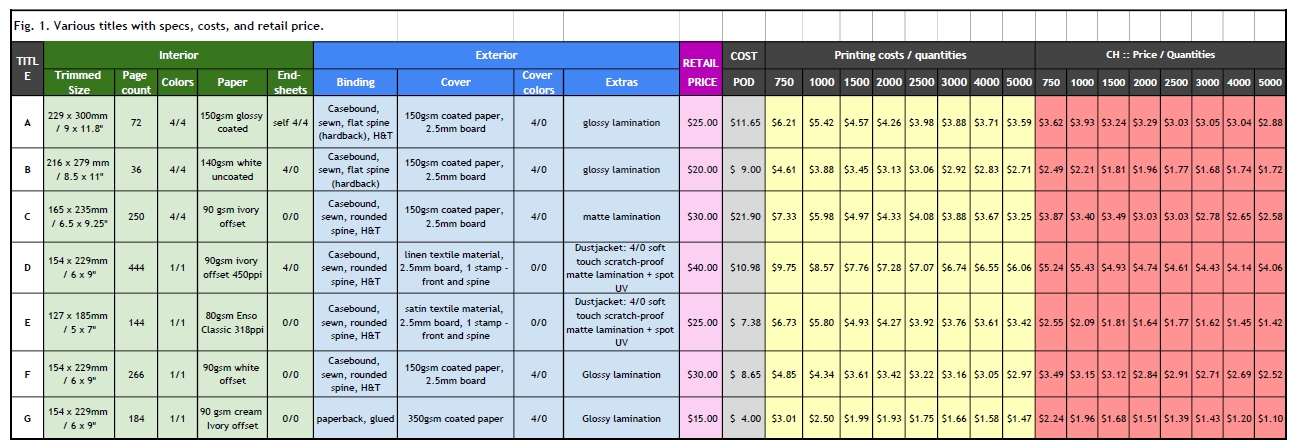This screenshot has width=1296, height=447.
Task: Select the "End-sheets" column header
Action: [292, 82]
